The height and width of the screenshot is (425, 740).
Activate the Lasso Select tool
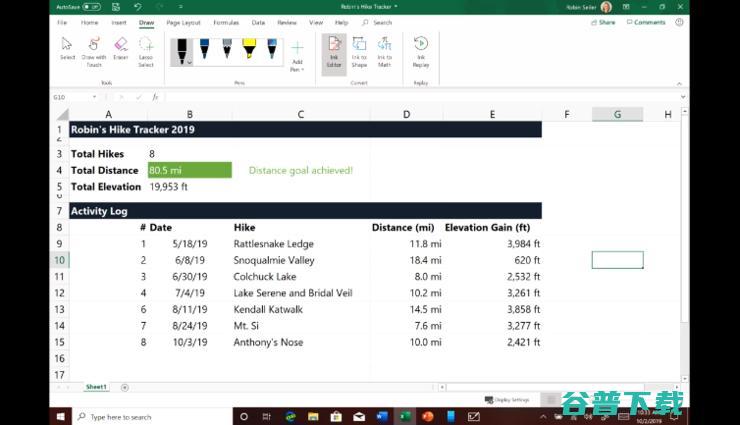coord(147,48)
